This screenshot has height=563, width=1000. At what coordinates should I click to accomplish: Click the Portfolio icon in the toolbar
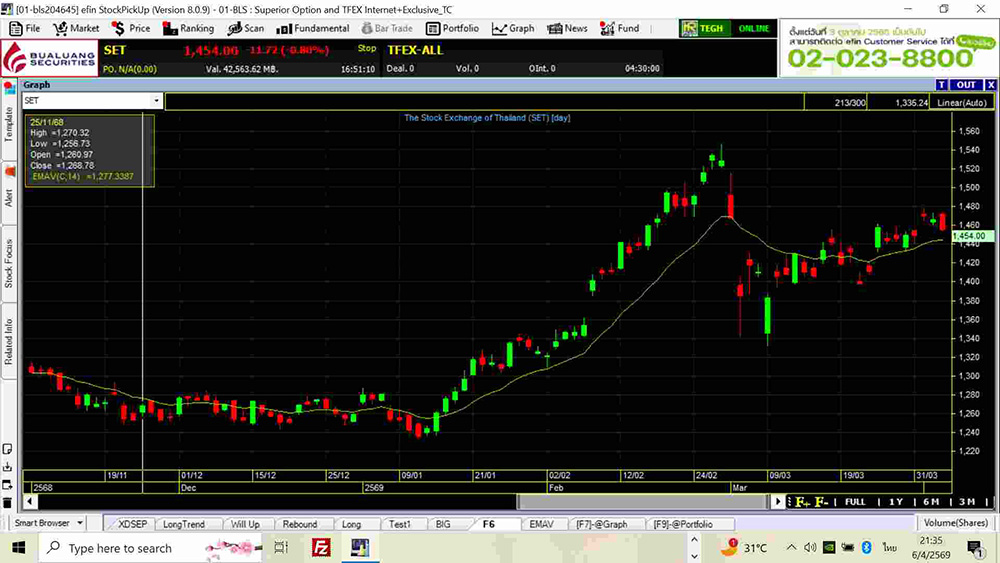[432, 29]
